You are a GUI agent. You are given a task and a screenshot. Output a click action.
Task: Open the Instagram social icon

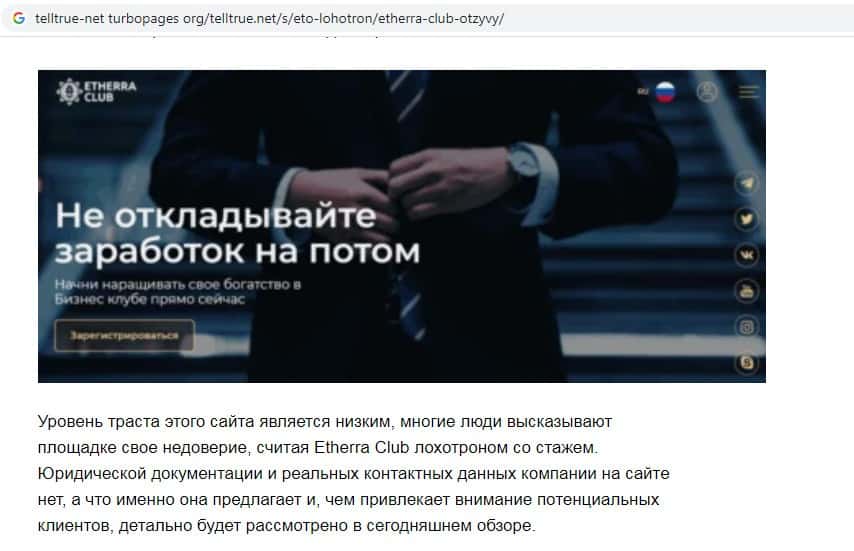(747, 327)
